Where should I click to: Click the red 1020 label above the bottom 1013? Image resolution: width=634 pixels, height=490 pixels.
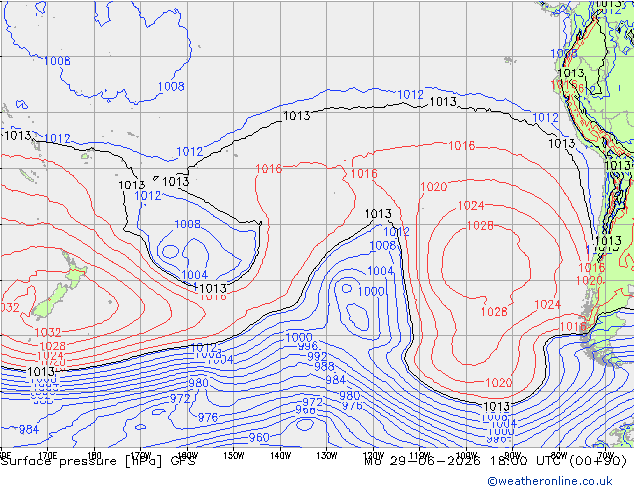click(499, 382)
